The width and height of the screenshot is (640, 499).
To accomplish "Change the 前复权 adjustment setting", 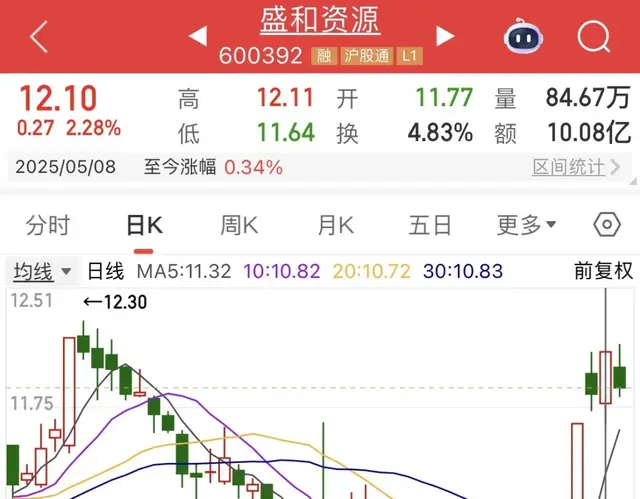I will (604, 271).
